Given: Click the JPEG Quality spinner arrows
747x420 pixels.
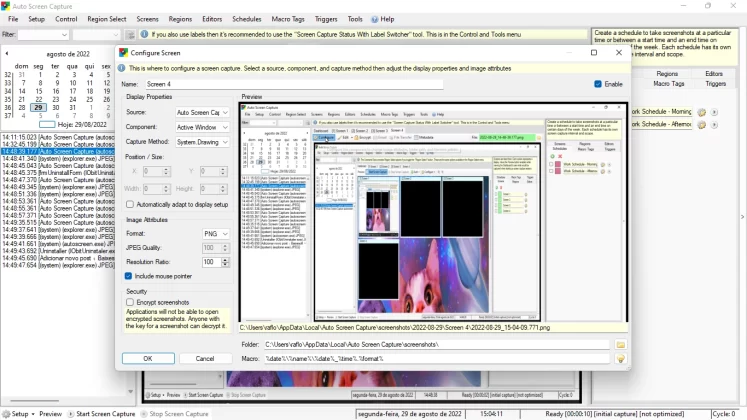Looking at the screenshot, I should tap(225, 248).
